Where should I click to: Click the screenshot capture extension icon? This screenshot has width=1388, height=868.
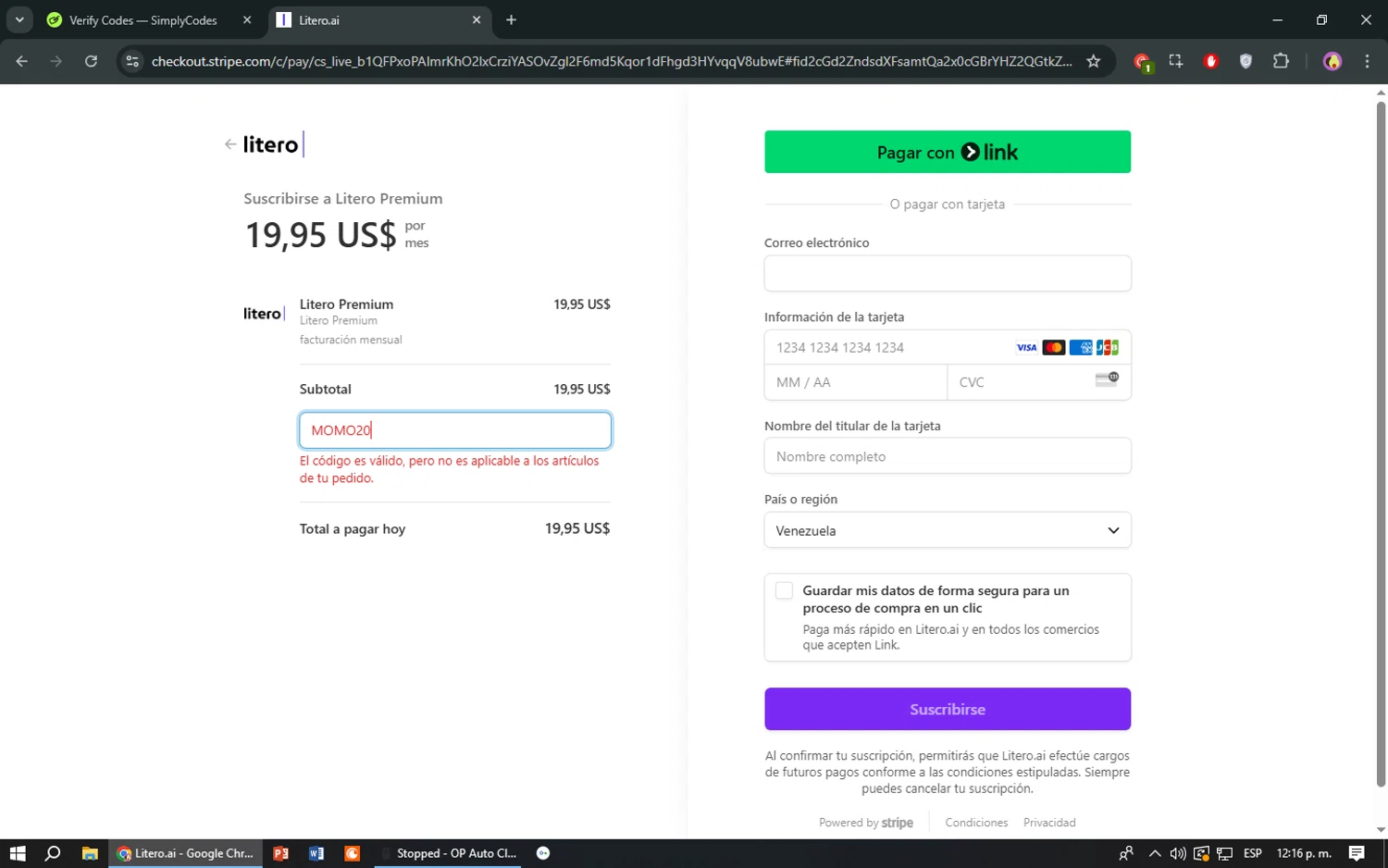tap(1176, 61)
